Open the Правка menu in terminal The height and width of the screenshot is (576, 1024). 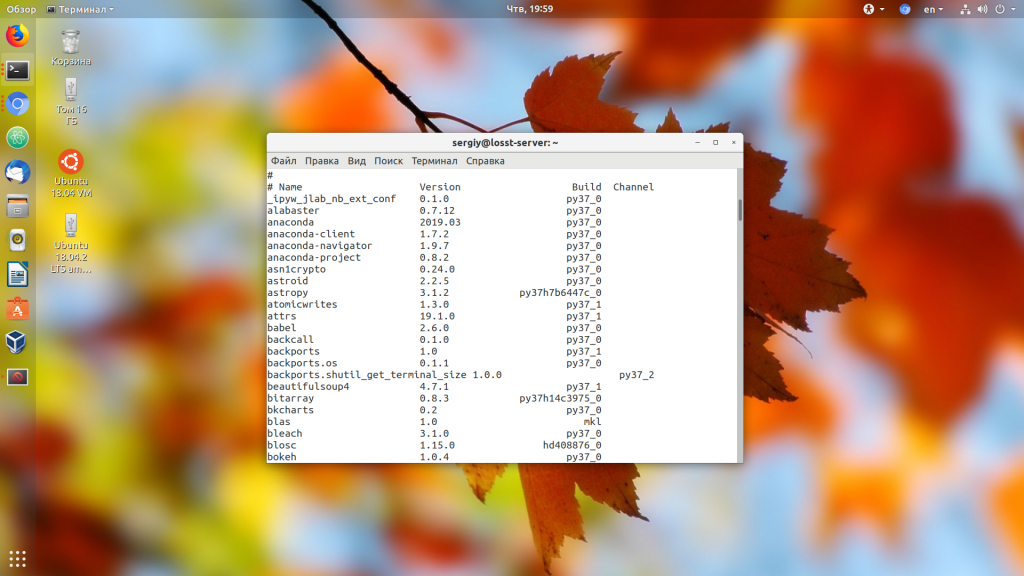[322, 161]
